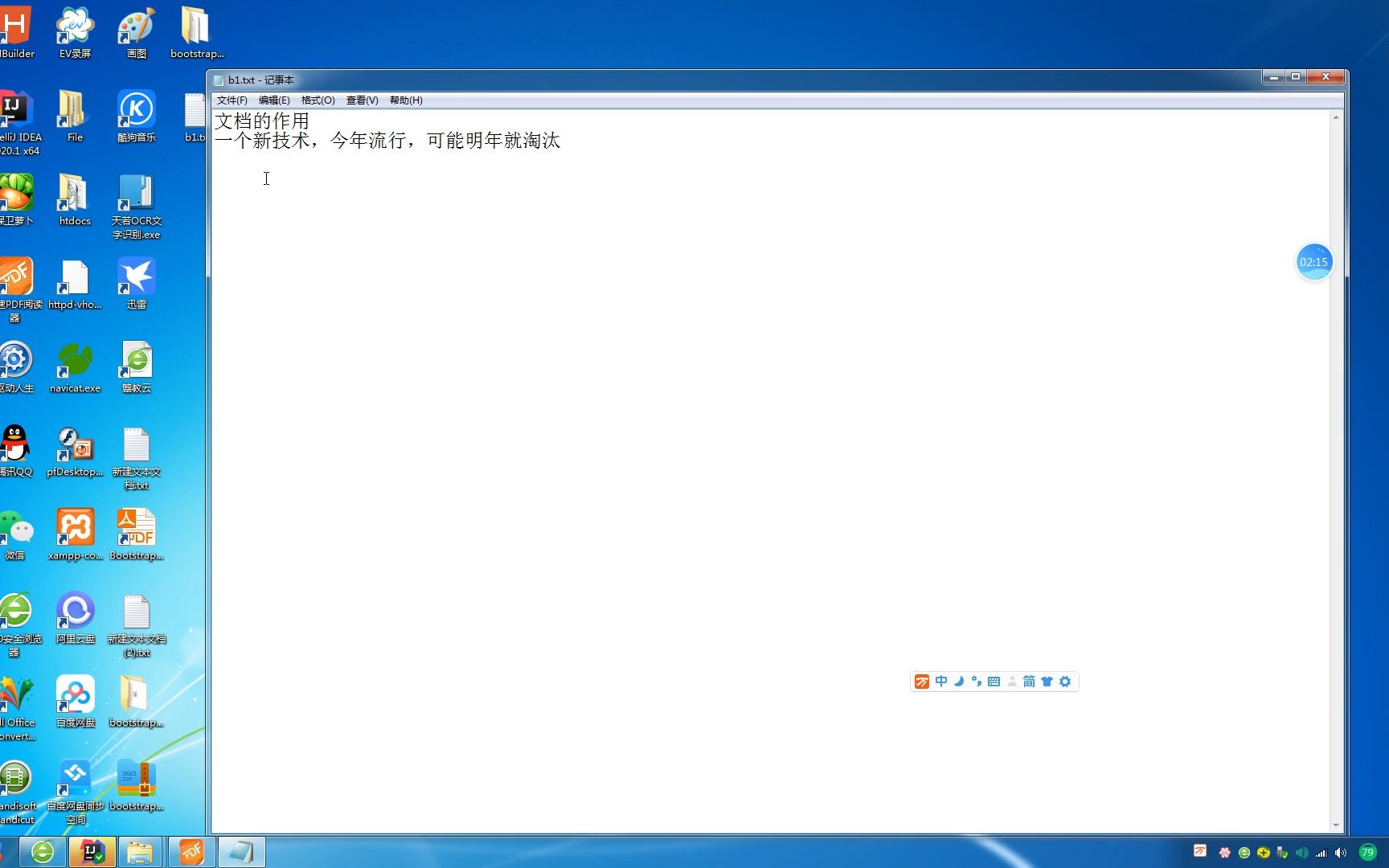Select the bootstrap folder at top of desktop

tap(197, 33)
